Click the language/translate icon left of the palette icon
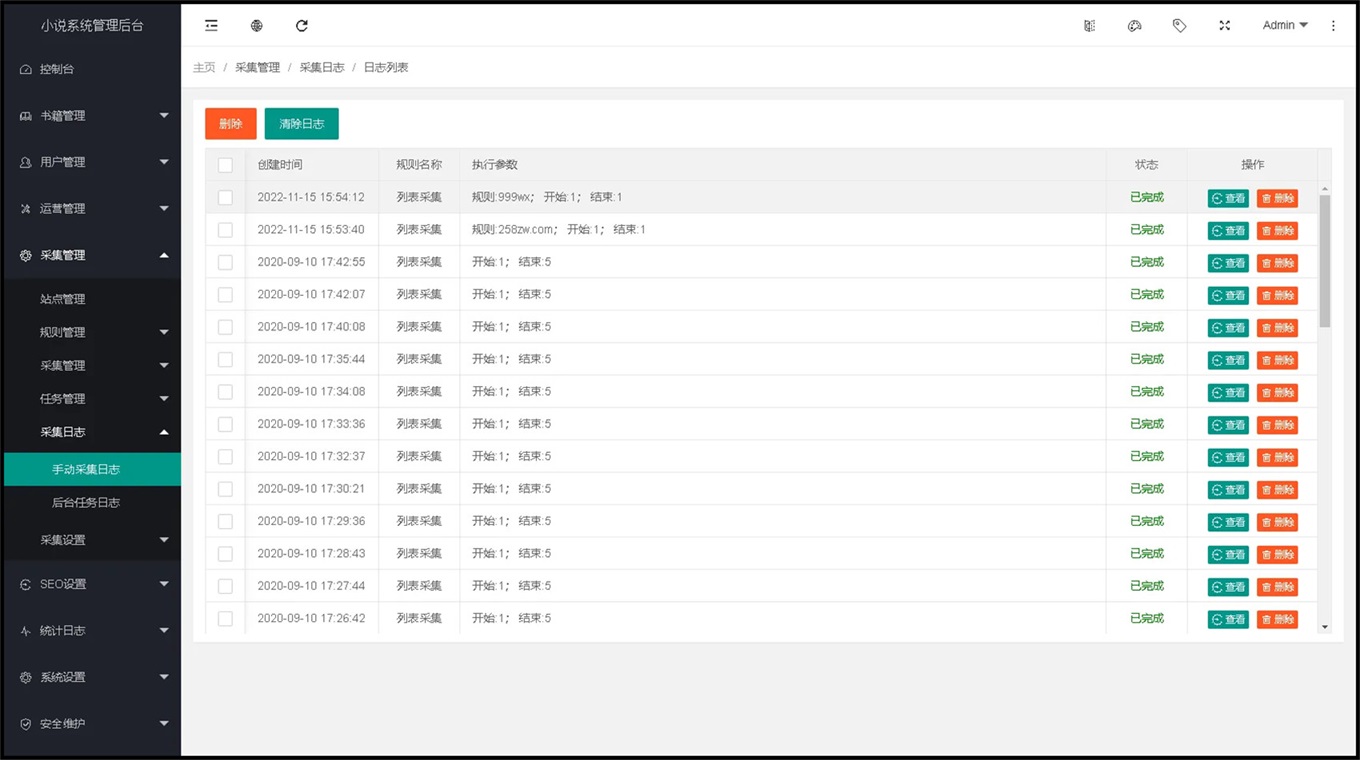Screen dimensions: 1360x760 [1089, 26]
